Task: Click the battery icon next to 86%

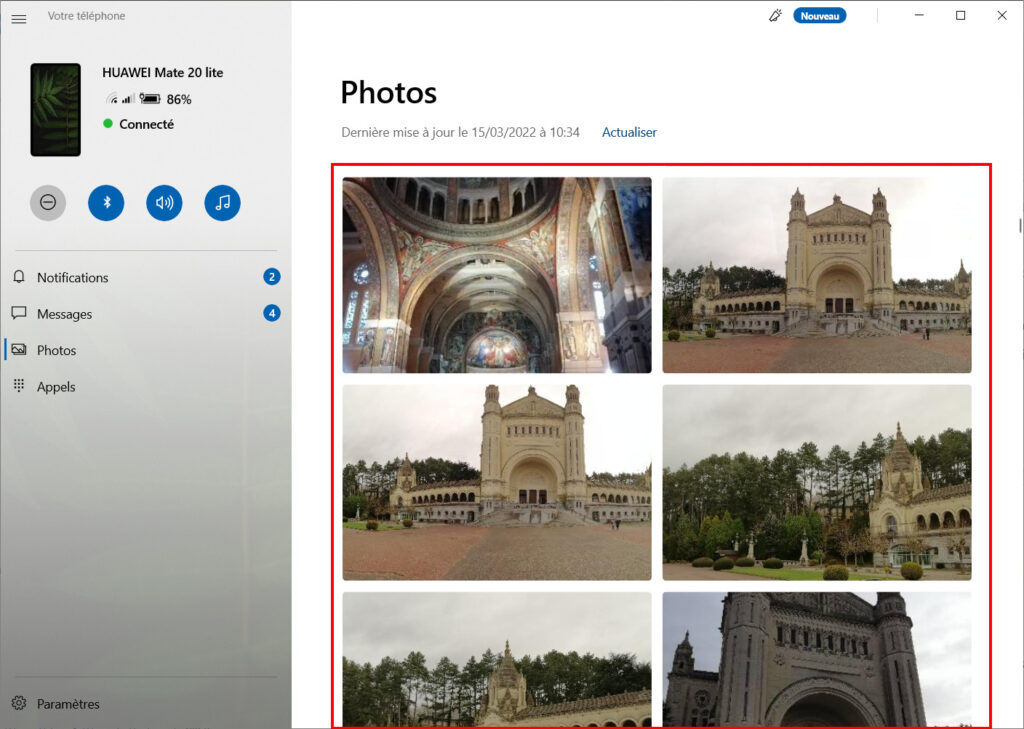Action: click(x=150, y=99)
